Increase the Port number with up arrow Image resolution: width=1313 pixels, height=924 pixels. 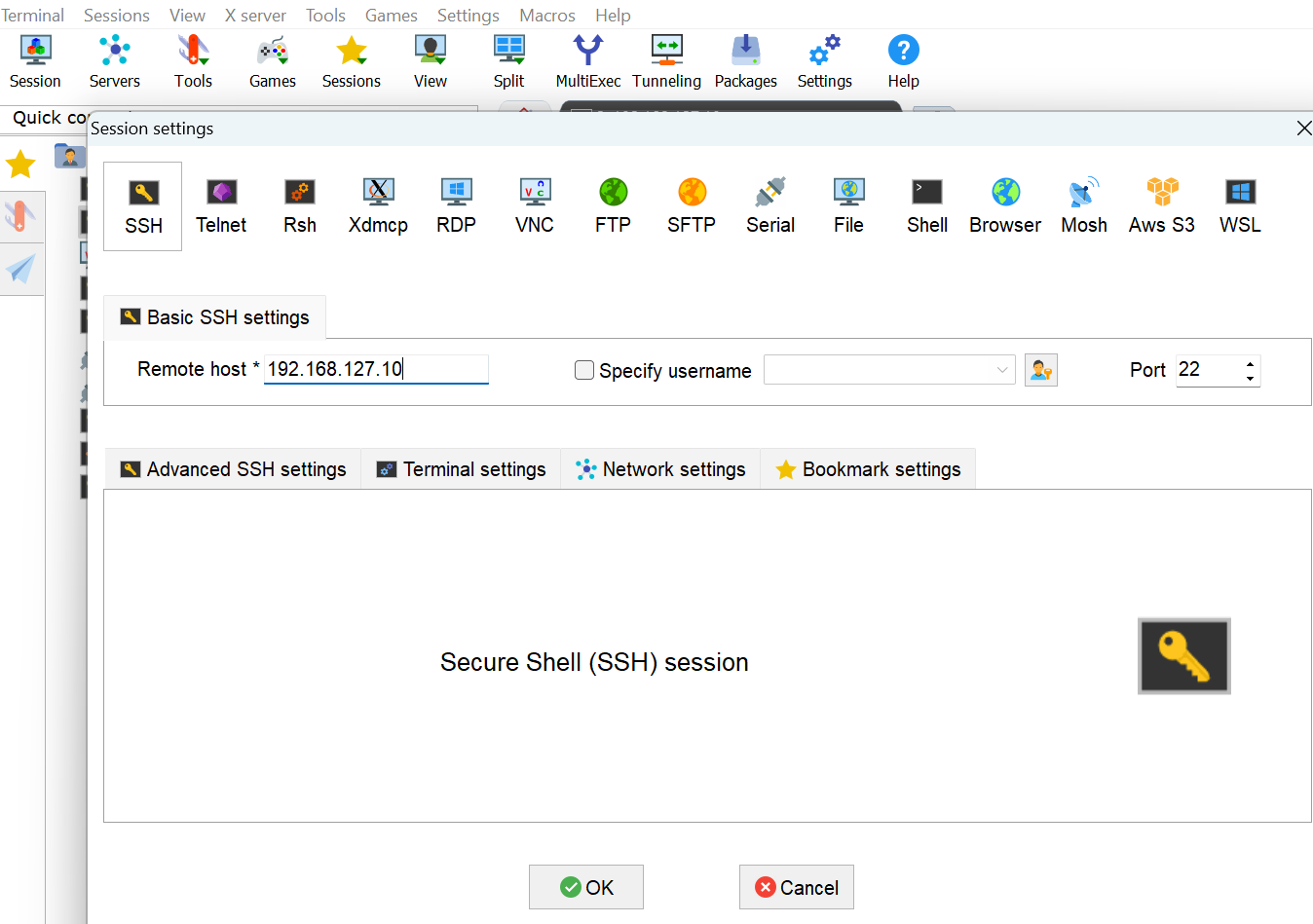click(1250, 363)
